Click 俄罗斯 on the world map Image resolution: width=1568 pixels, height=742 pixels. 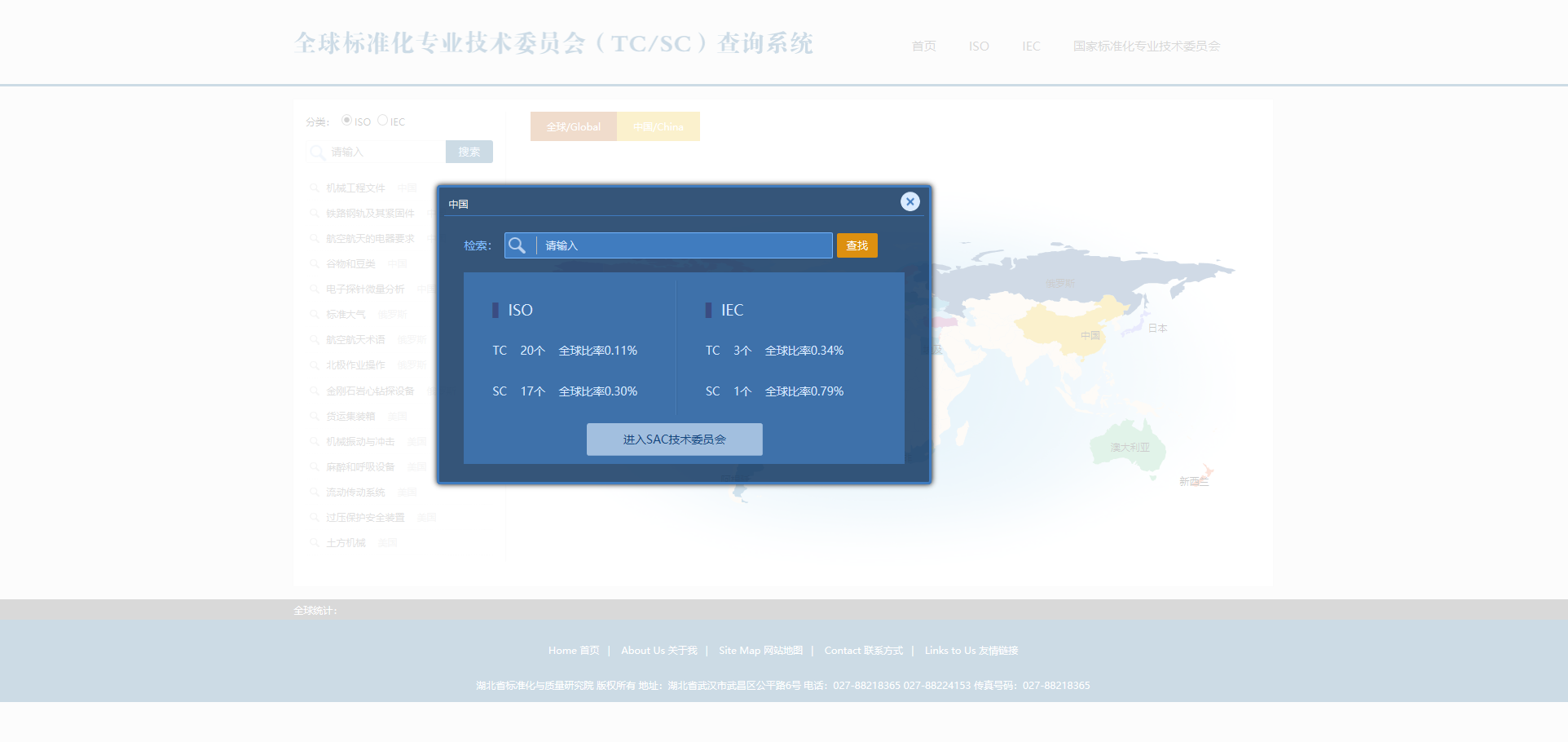point(1059,284)
